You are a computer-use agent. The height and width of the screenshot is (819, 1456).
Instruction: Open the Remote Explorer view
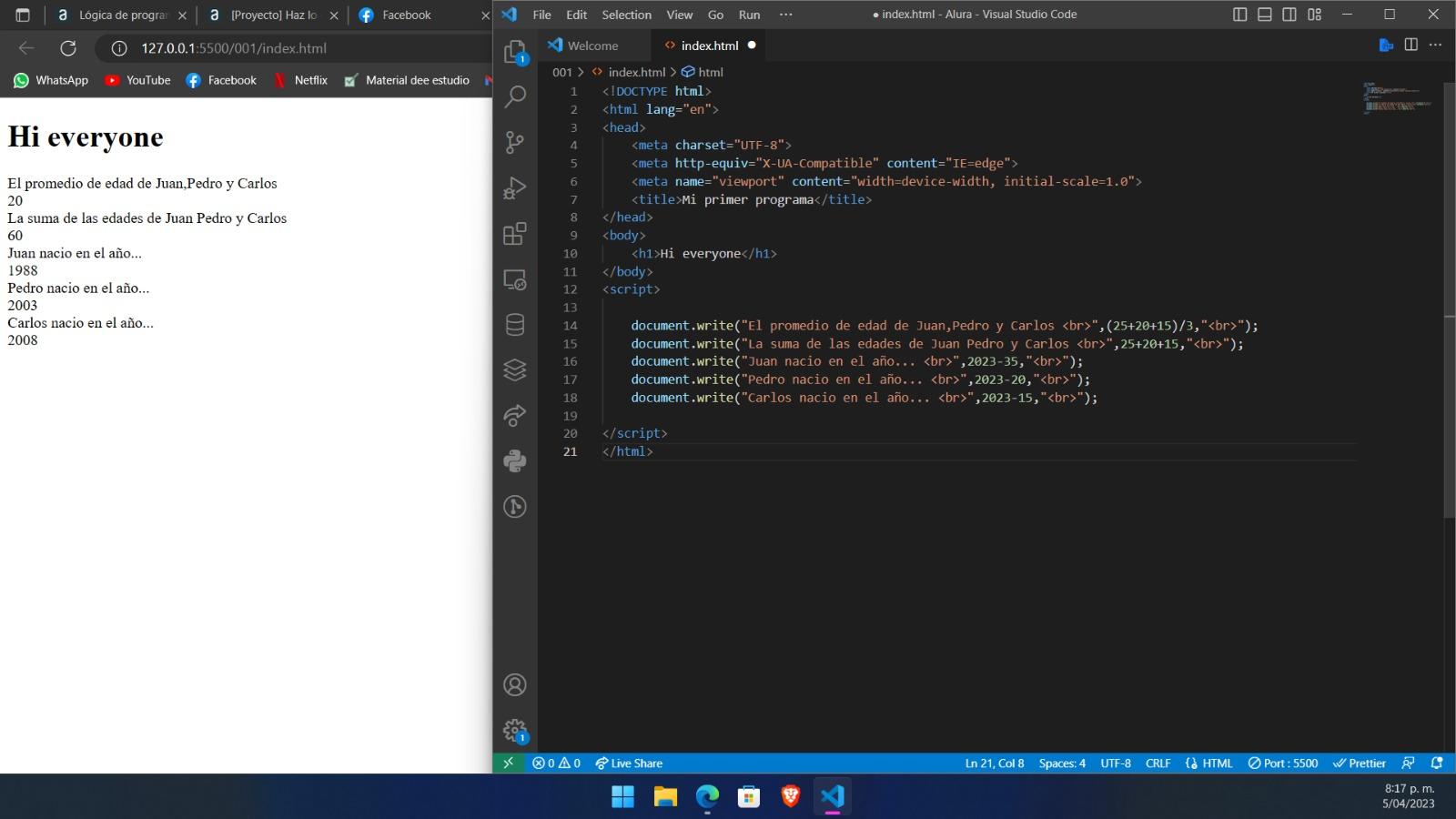click(515, 279)
